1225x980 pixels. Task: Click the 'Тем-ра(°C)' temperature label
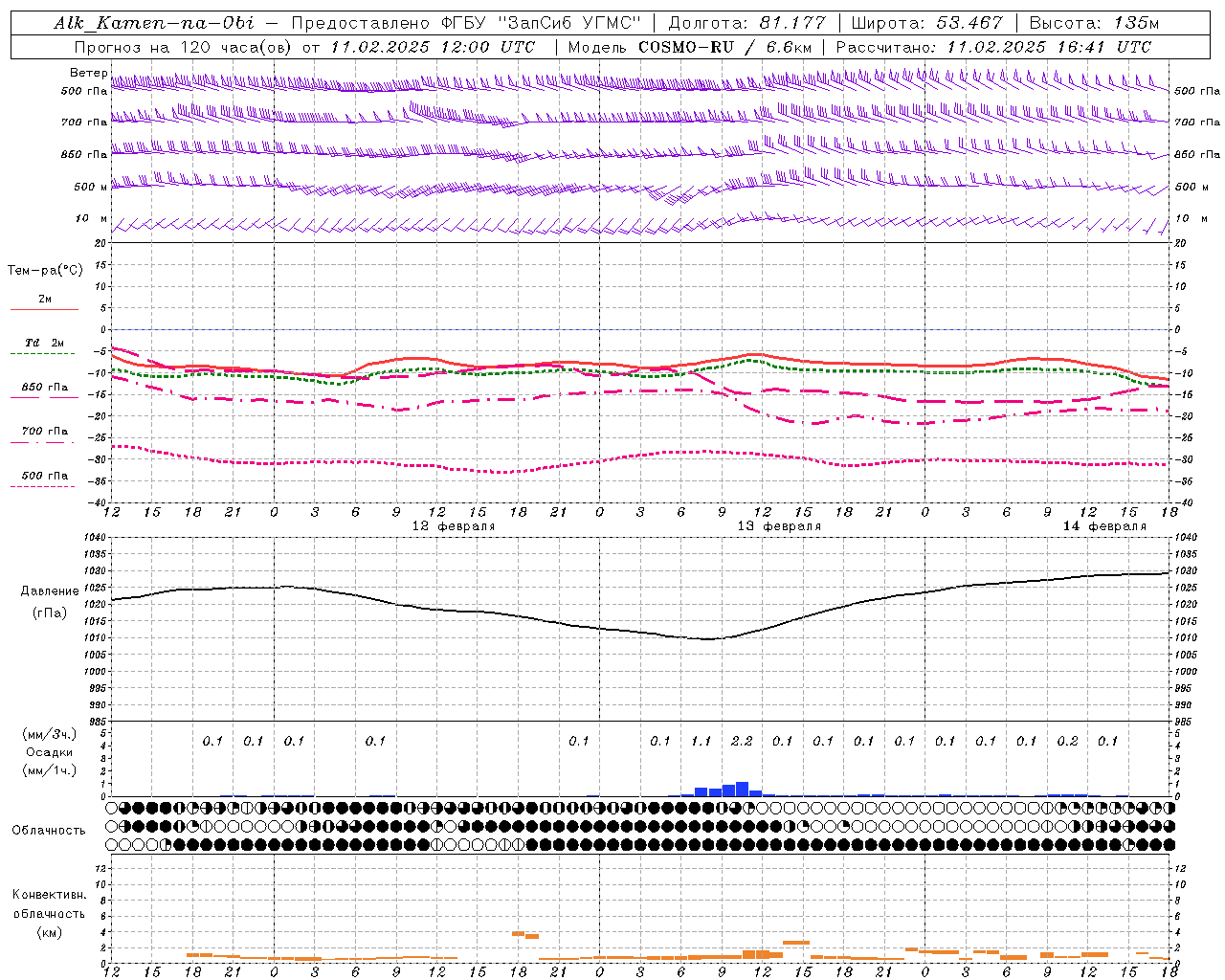click(45, 271)
